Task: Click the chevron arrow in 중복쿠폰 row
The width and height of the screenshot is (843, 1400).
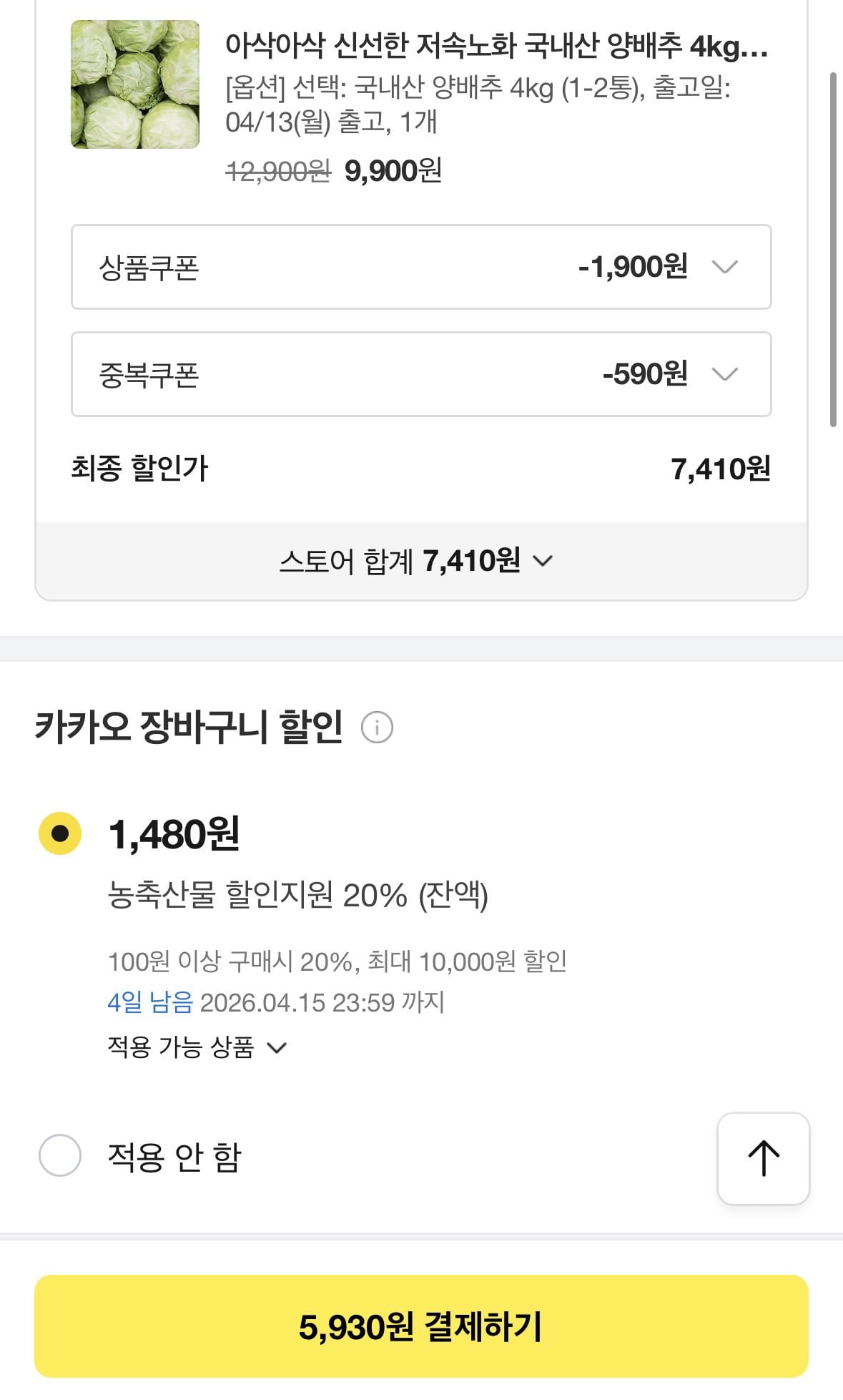Action: tap(725, 374)
